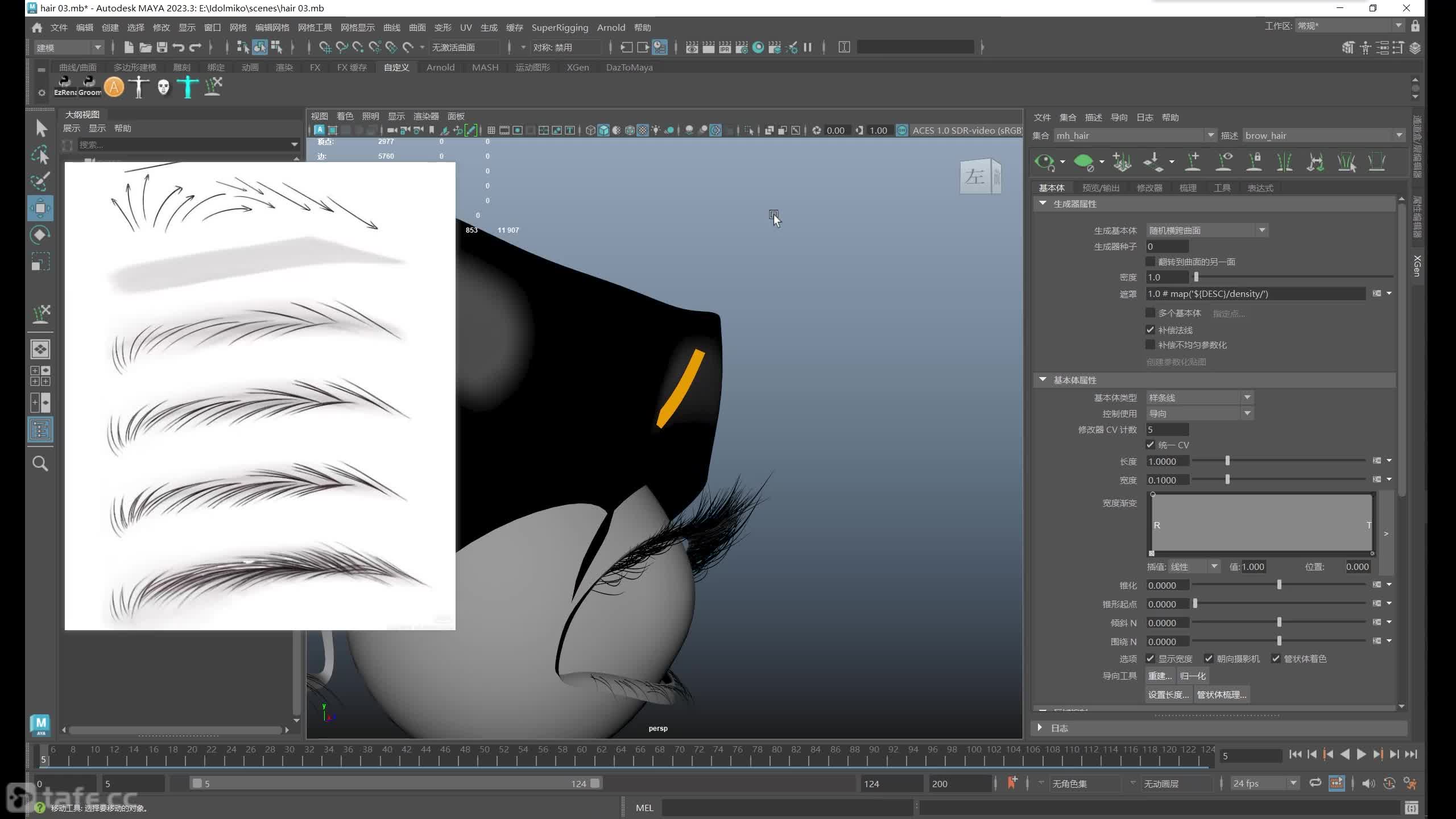Image resolution: width=1456 pixels, height=819 pixels.
Task: Open 插值 线性 dropdown
Action: [x=1194, y=566]
